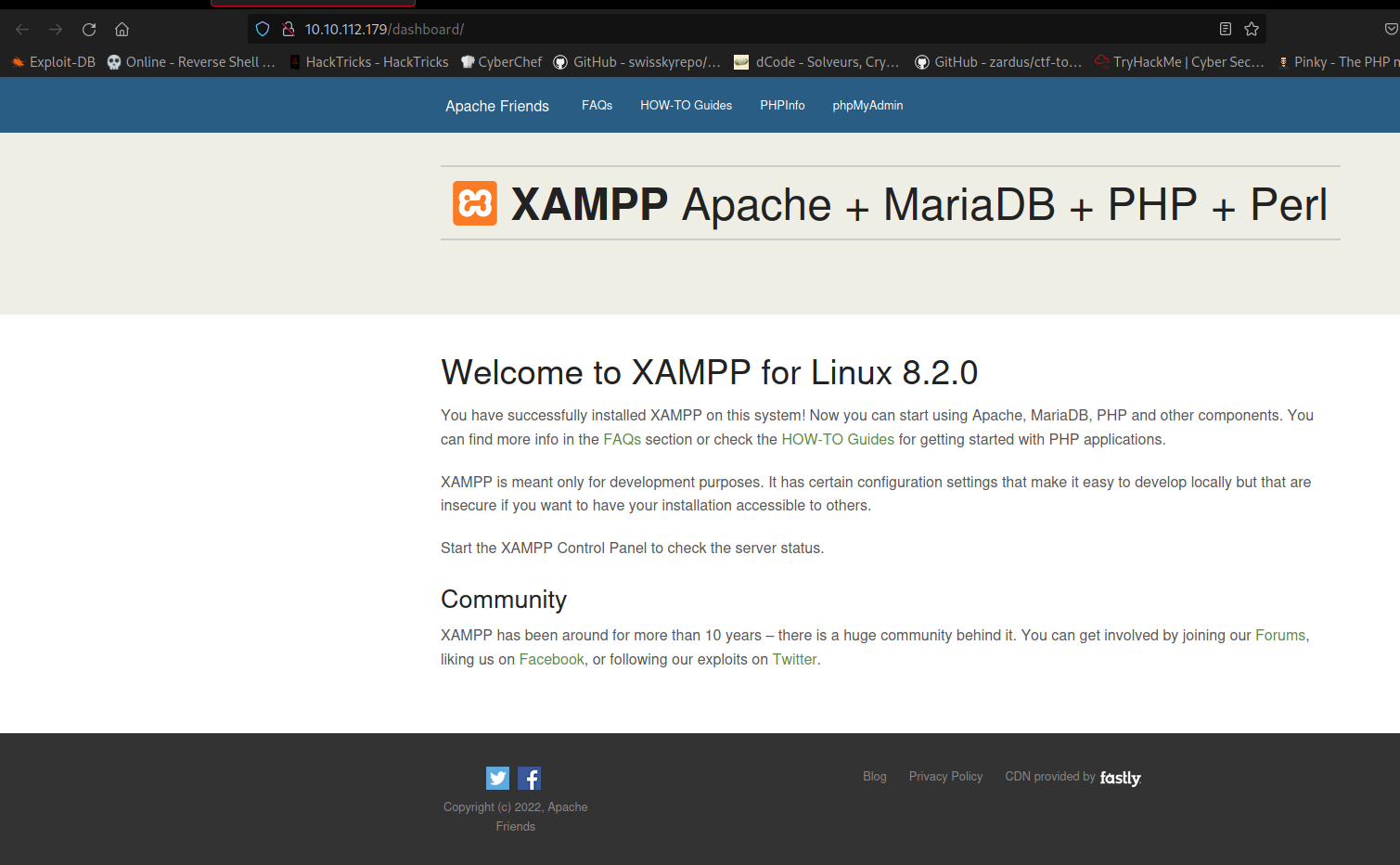Viewport: 1400px width, 865px height.
Task: Click the Copyright (c) 2022 footer text
Action: (x=516, y=817)
